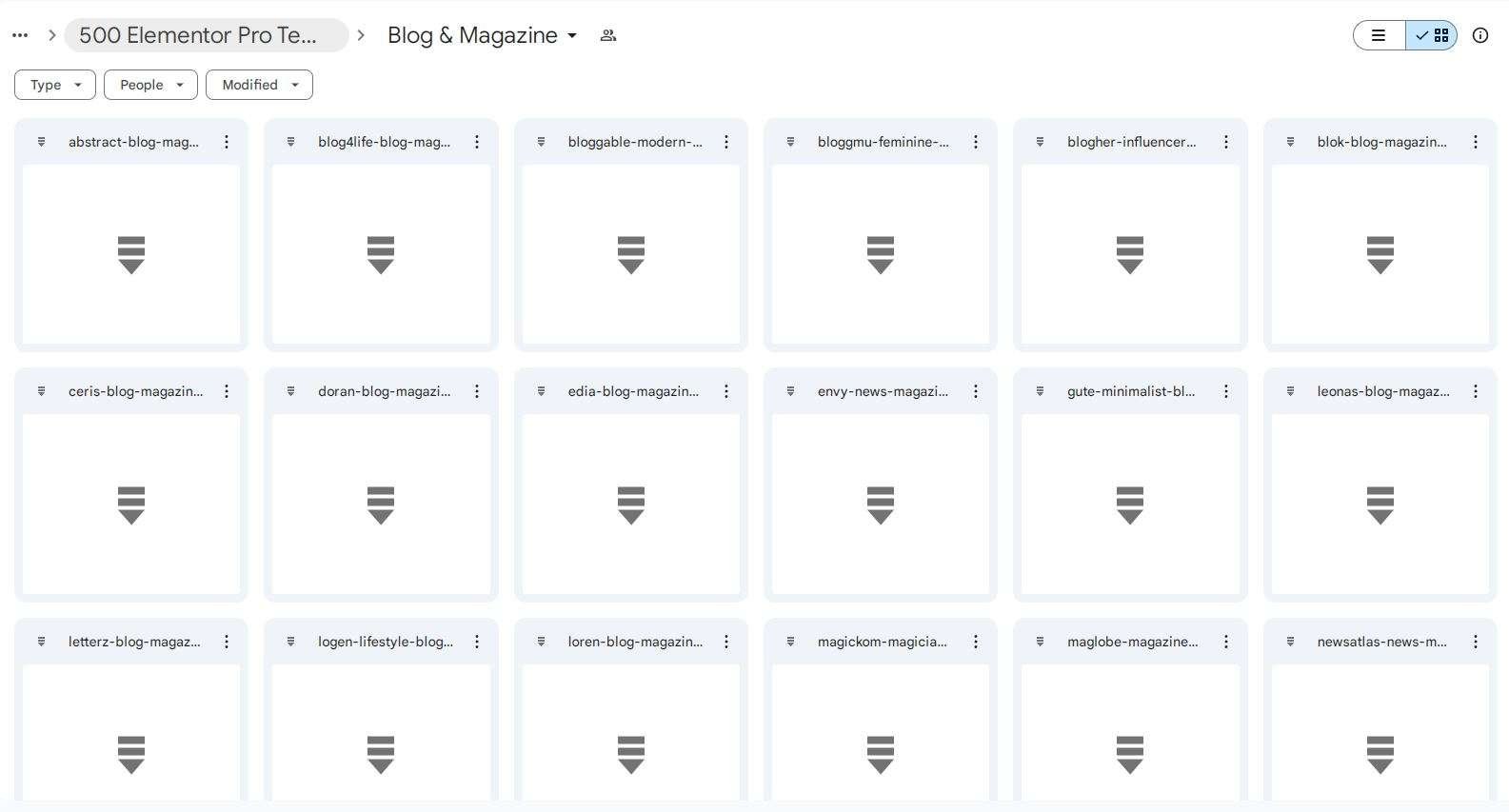The width and height of the screenshot is (1509, 812).
Task: Select the doran-blog-magazi thumbnail
Action: (x=381, y=505)
